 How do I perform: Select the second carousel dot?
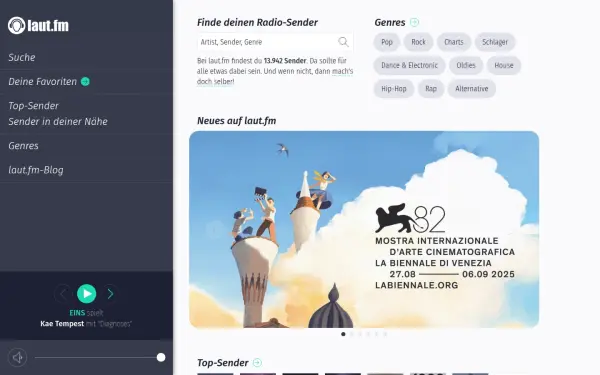tap(352, 334)
